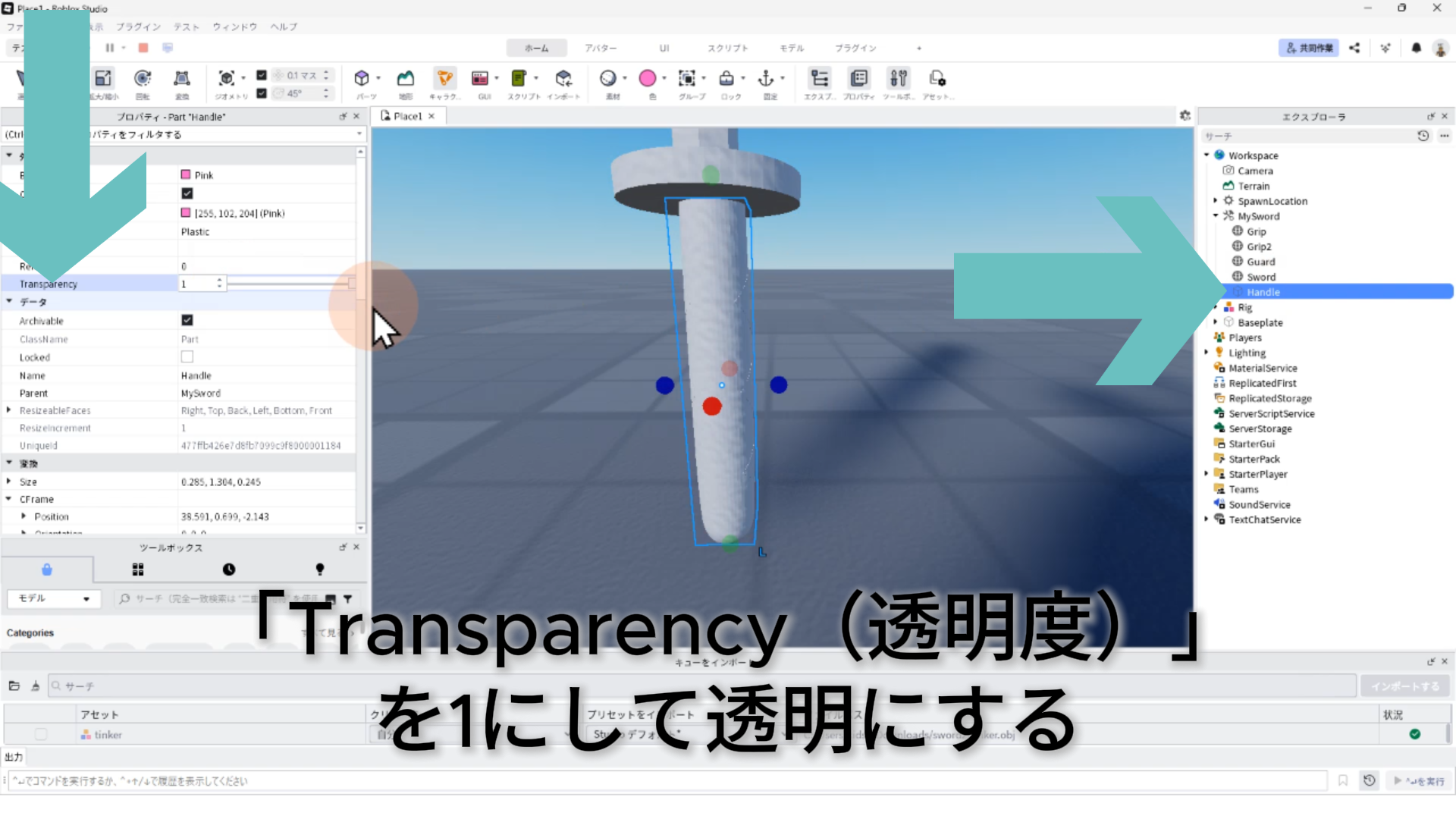Image resolution: width=1456 pixels, height=819 pixels.
Task: Select the Rotate tool
Action: click(x=143, y=79)
